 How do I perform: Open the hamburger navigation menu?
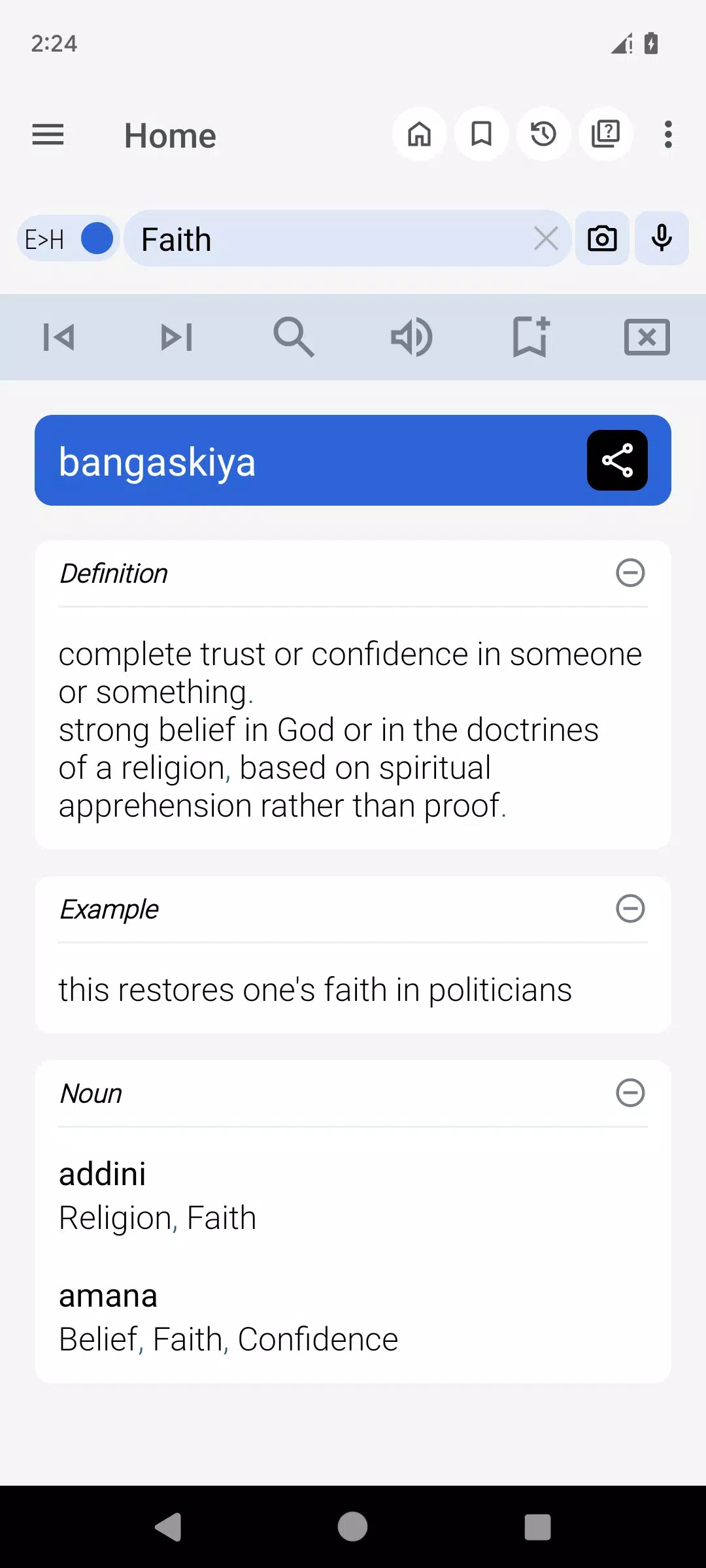[48, 135]
